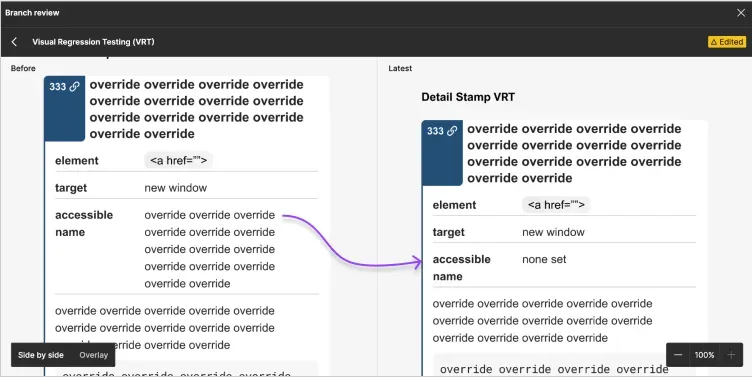Click the 'Before' panel label
The image size is (752, 377).
point(23,68)
